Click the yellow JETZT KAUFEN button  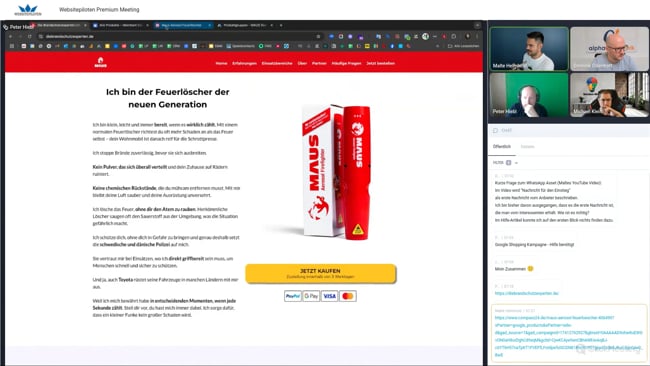coord(320,274)
